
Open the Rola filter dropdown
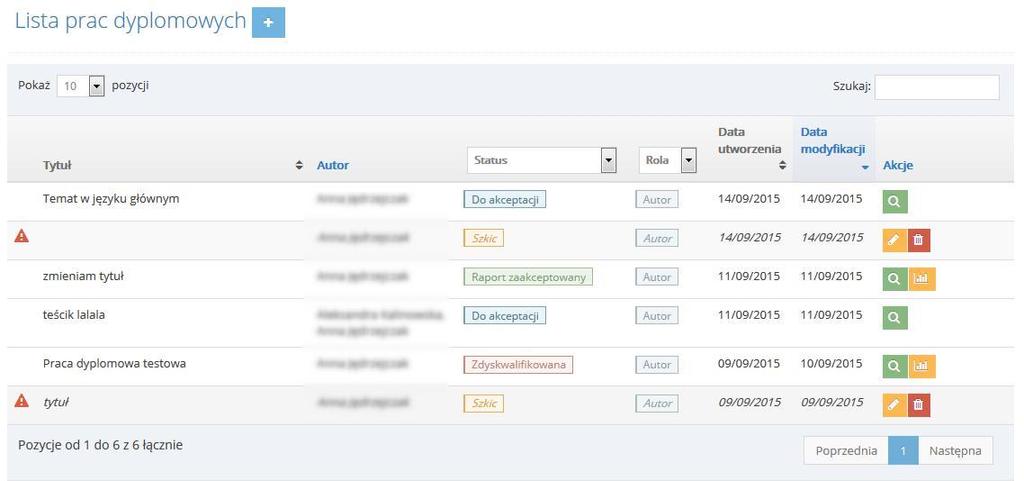pos(667,160)
